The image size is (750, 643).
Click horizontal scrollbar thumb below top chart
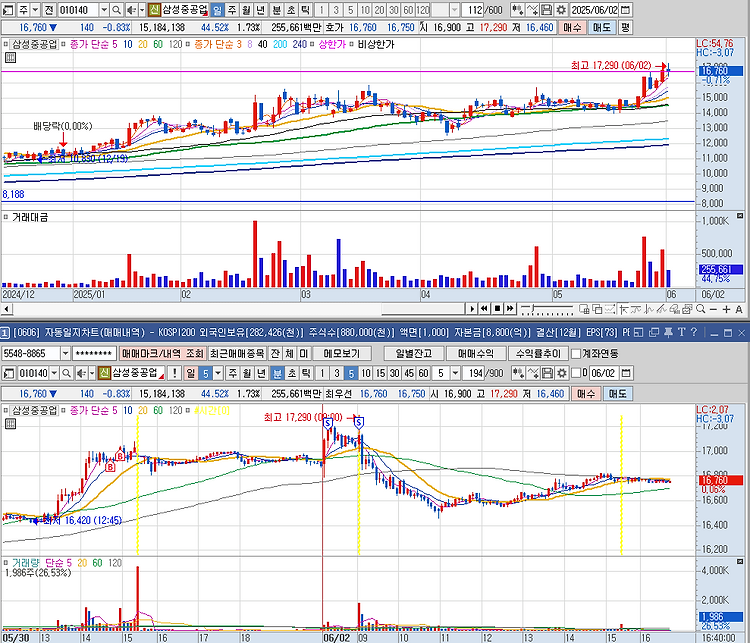click(423, 309)
